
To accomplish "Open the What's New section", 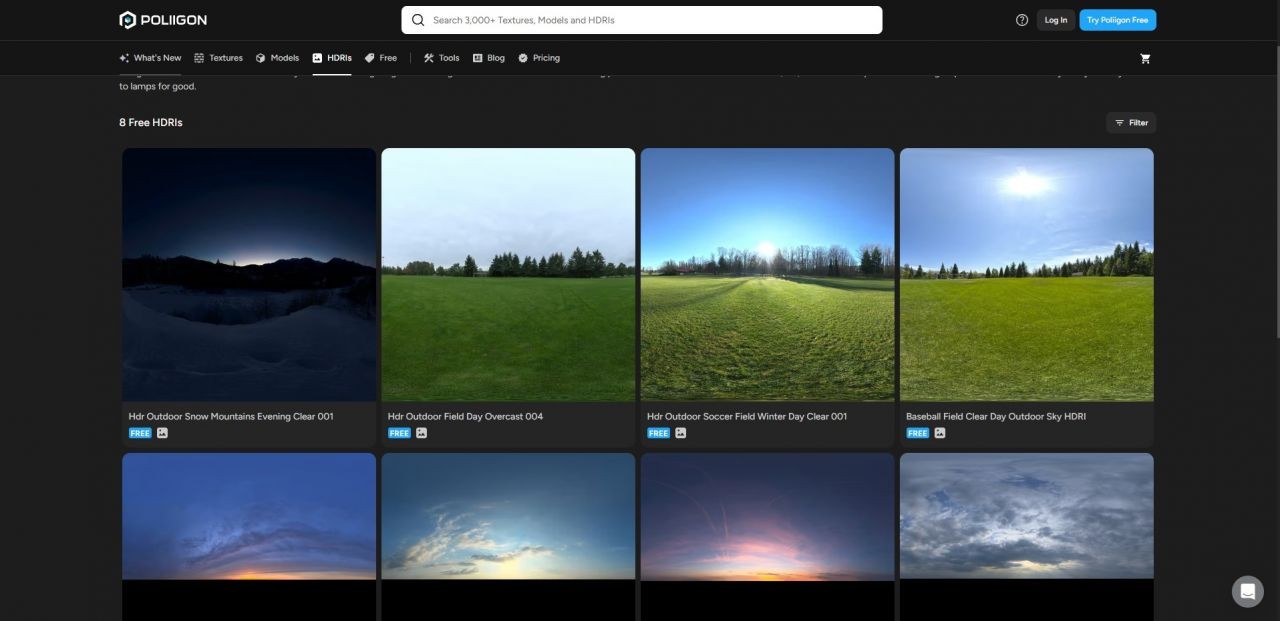I will 150,58.
